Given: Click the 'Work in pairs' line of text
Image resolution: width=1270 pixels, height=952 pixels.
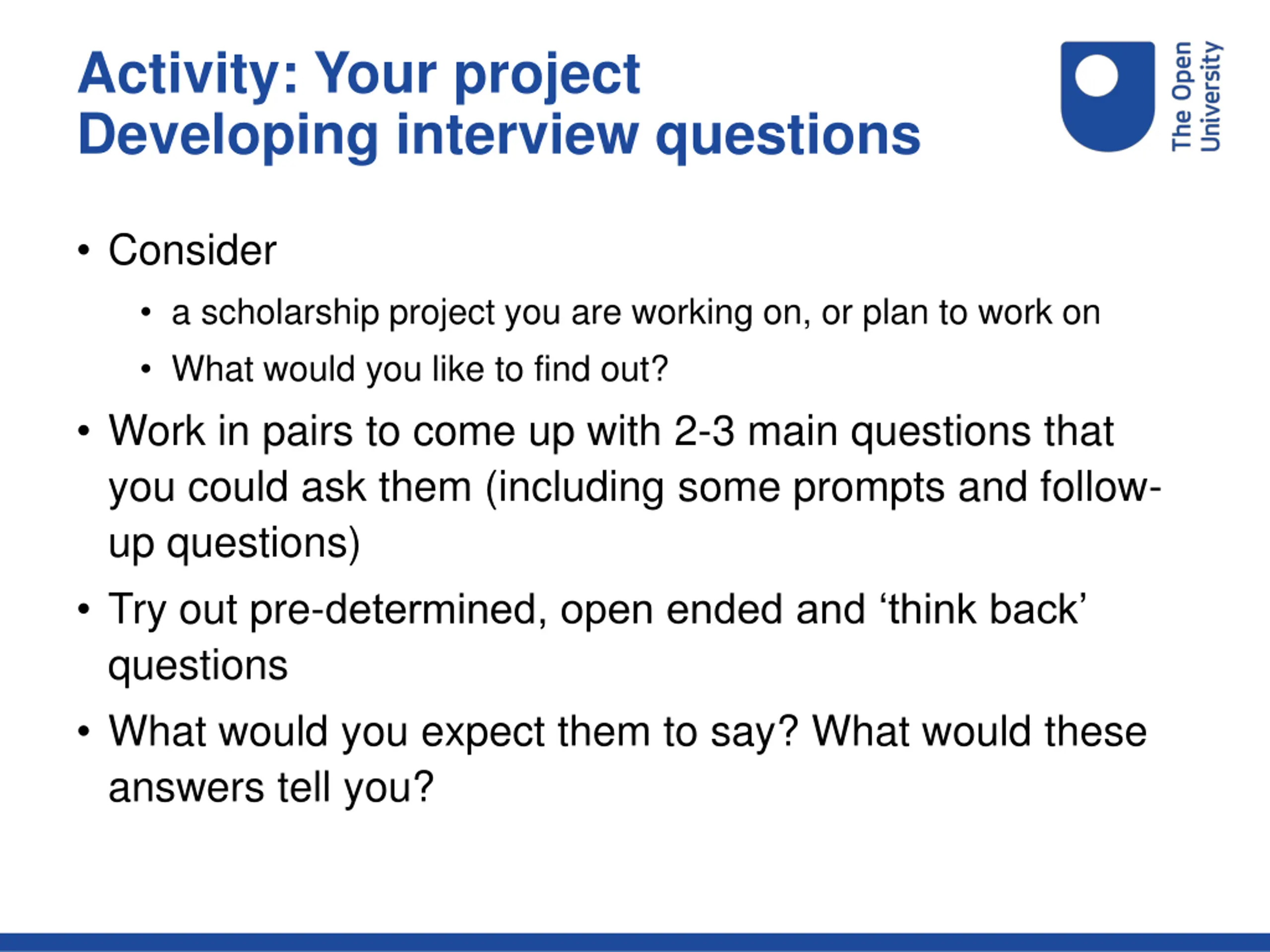Looking at the screenshot, I should 611,431.
